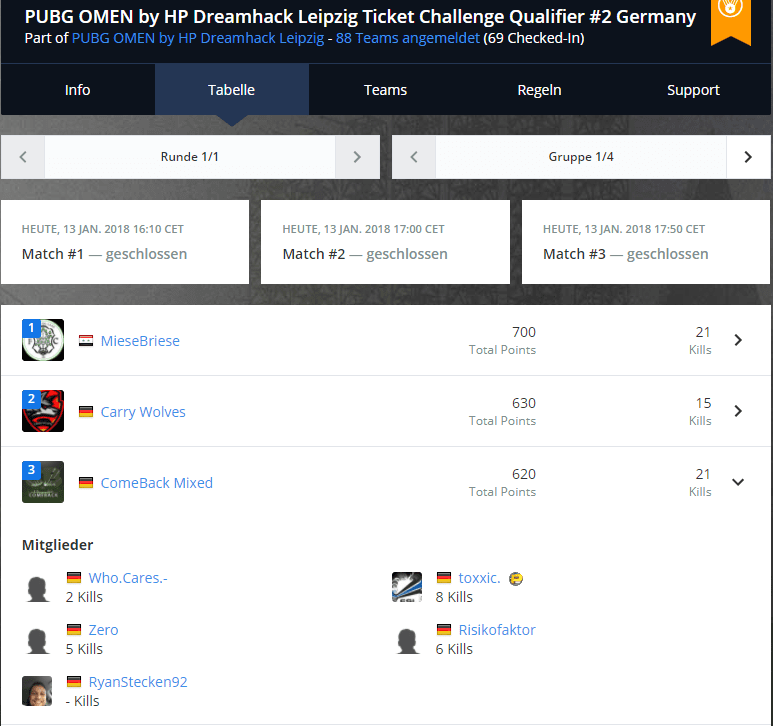Image resolution: width=773 pixels, height=726 pixels.
Task: Click next arrow beside Runde 1/1
Action: pos(357,157)
